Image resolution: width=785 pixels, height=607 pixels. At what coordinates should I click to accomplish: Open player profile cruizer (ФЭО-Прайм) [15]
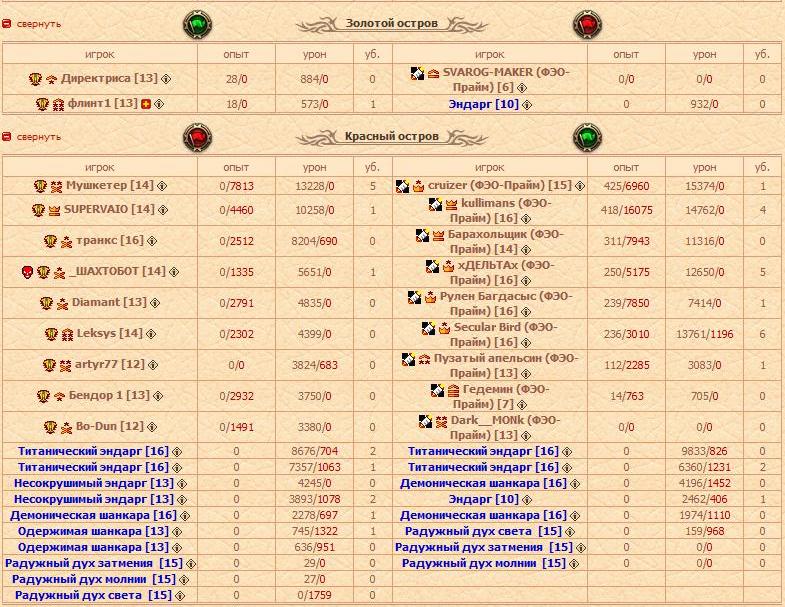[x=500, y=185]
